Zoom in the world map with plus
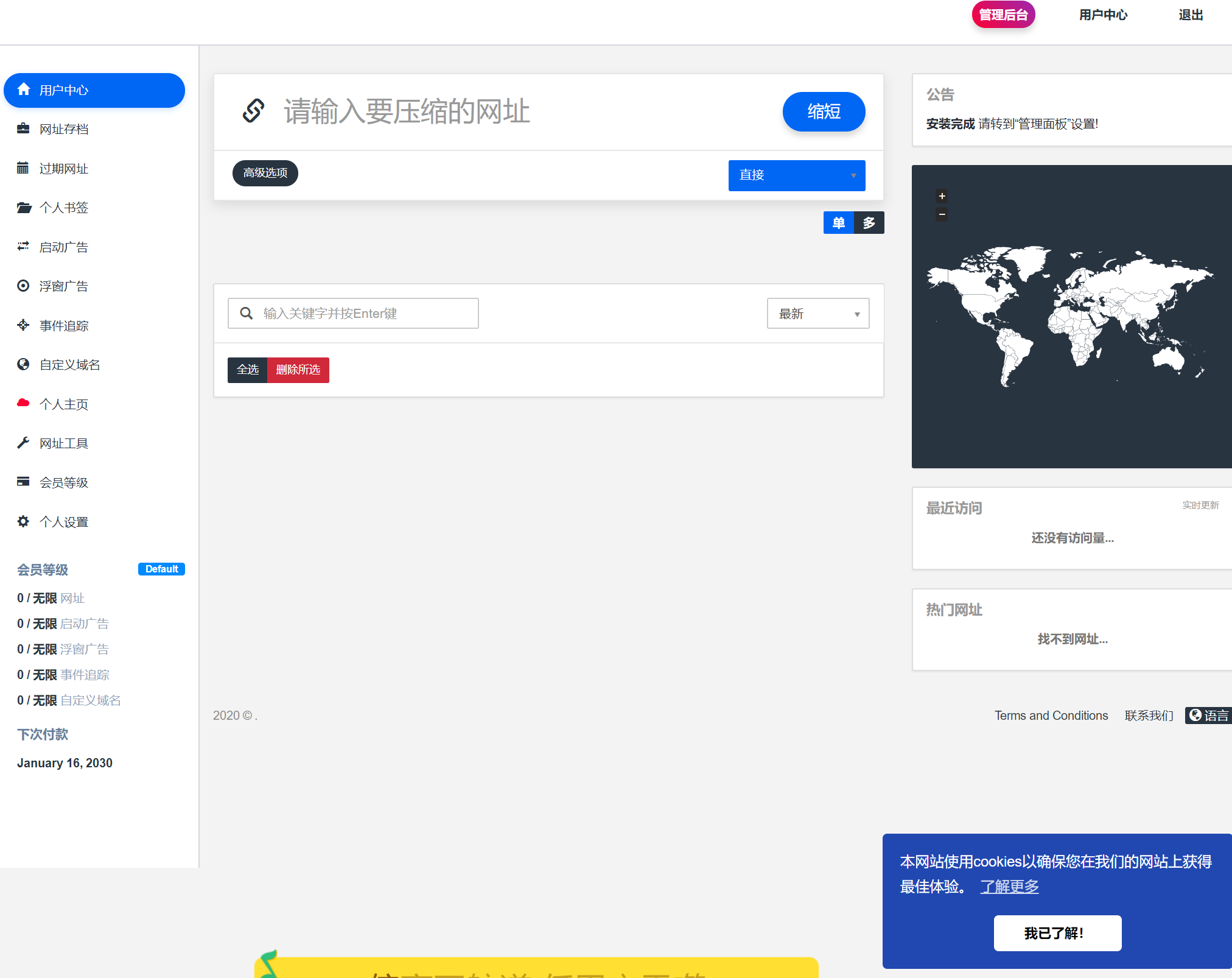Viewport: 1232px width, 978px height. click(x=942, y=196)
